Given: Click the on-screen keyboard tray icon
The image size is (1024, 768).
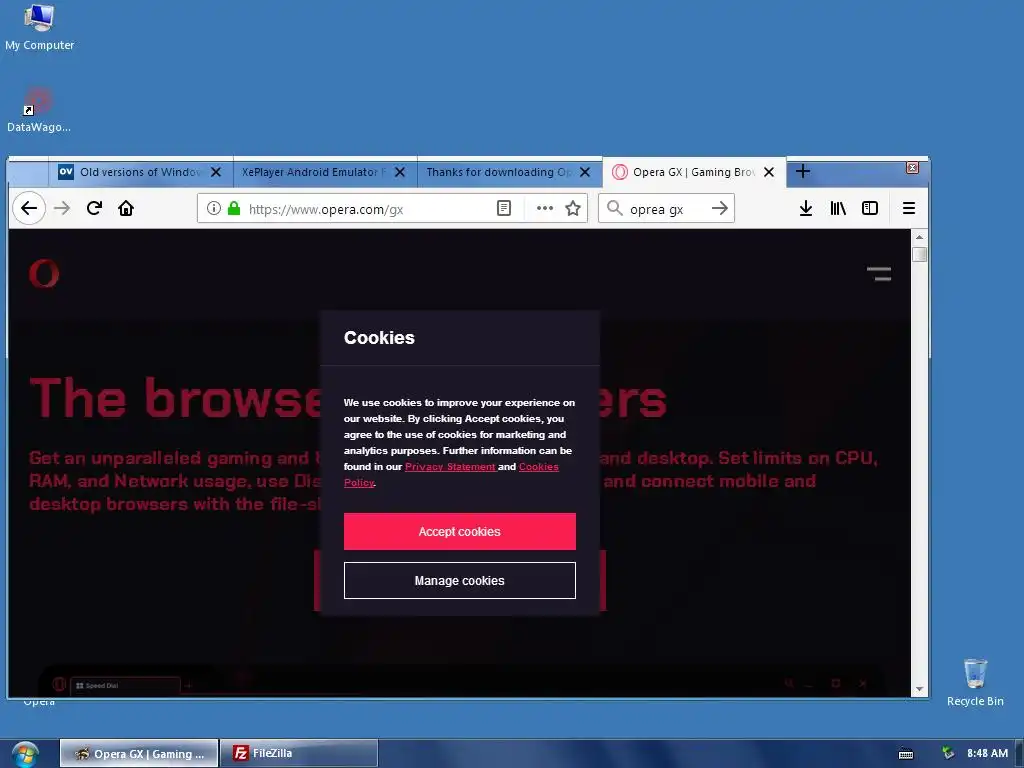Looking at the screenshot, I should (906, 754).
